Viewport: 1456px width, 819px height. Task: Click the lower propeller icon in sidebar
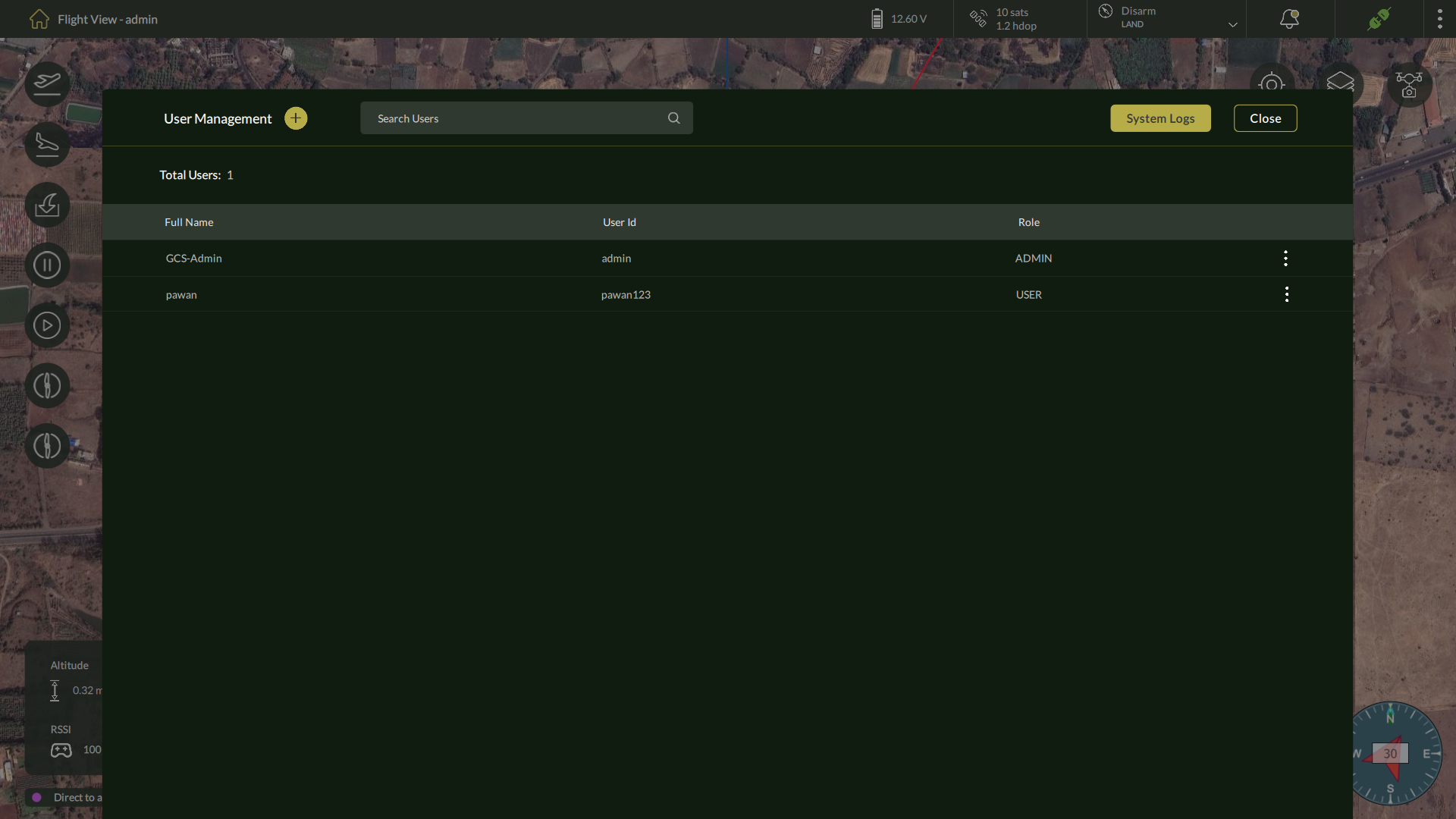47,446
